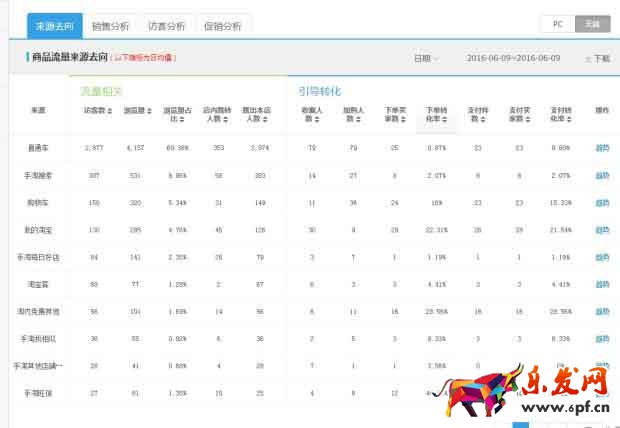The height and width of the screenshot is (428, 620).
Task: Open the 日期 dropdown
Action: point(426,58)
